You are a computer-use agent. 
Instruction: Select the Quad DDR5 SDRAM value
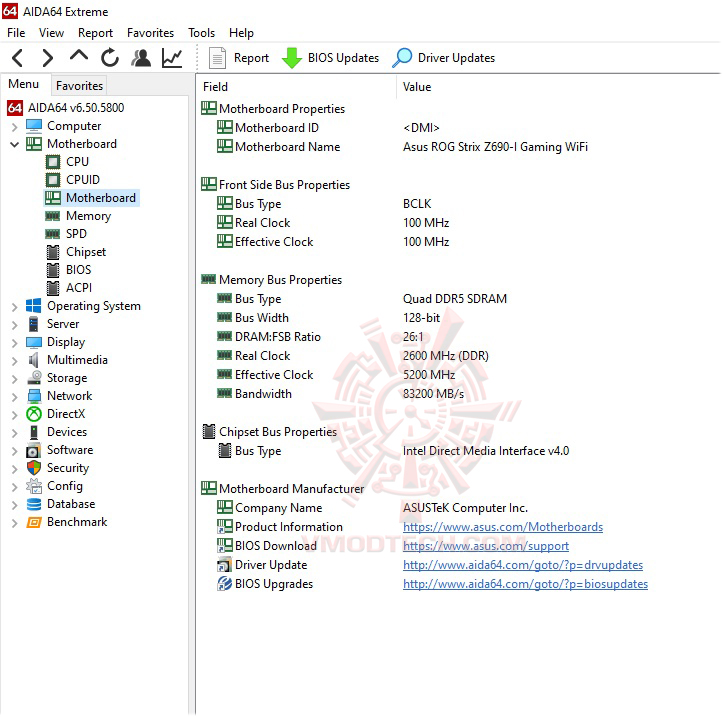click(455, 299)
